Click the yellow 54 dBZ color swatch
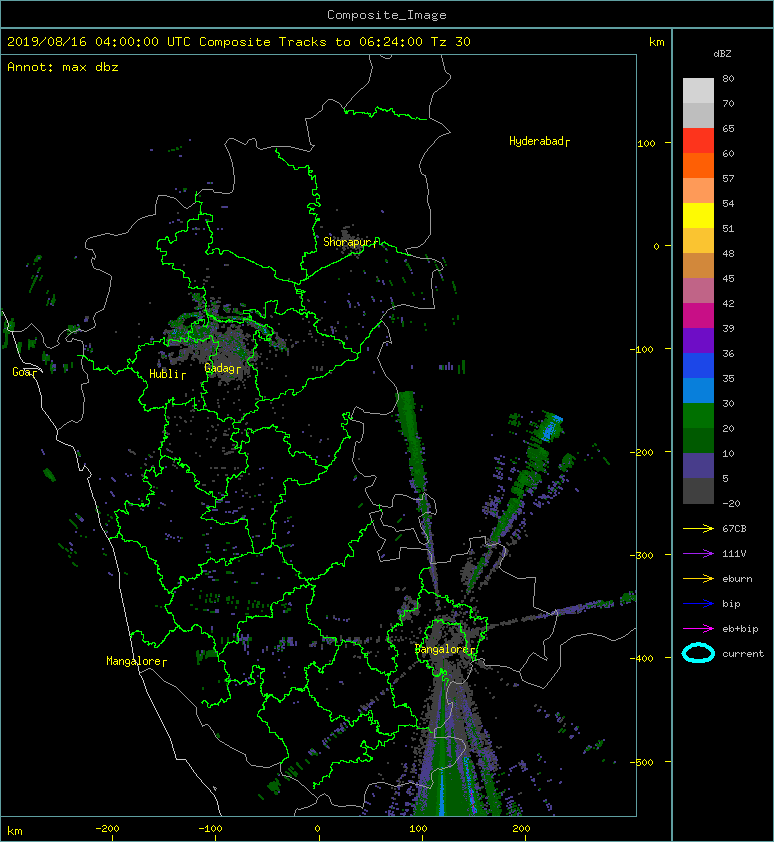The height and width of the screenshot is (842, 774). click(698, 216)
